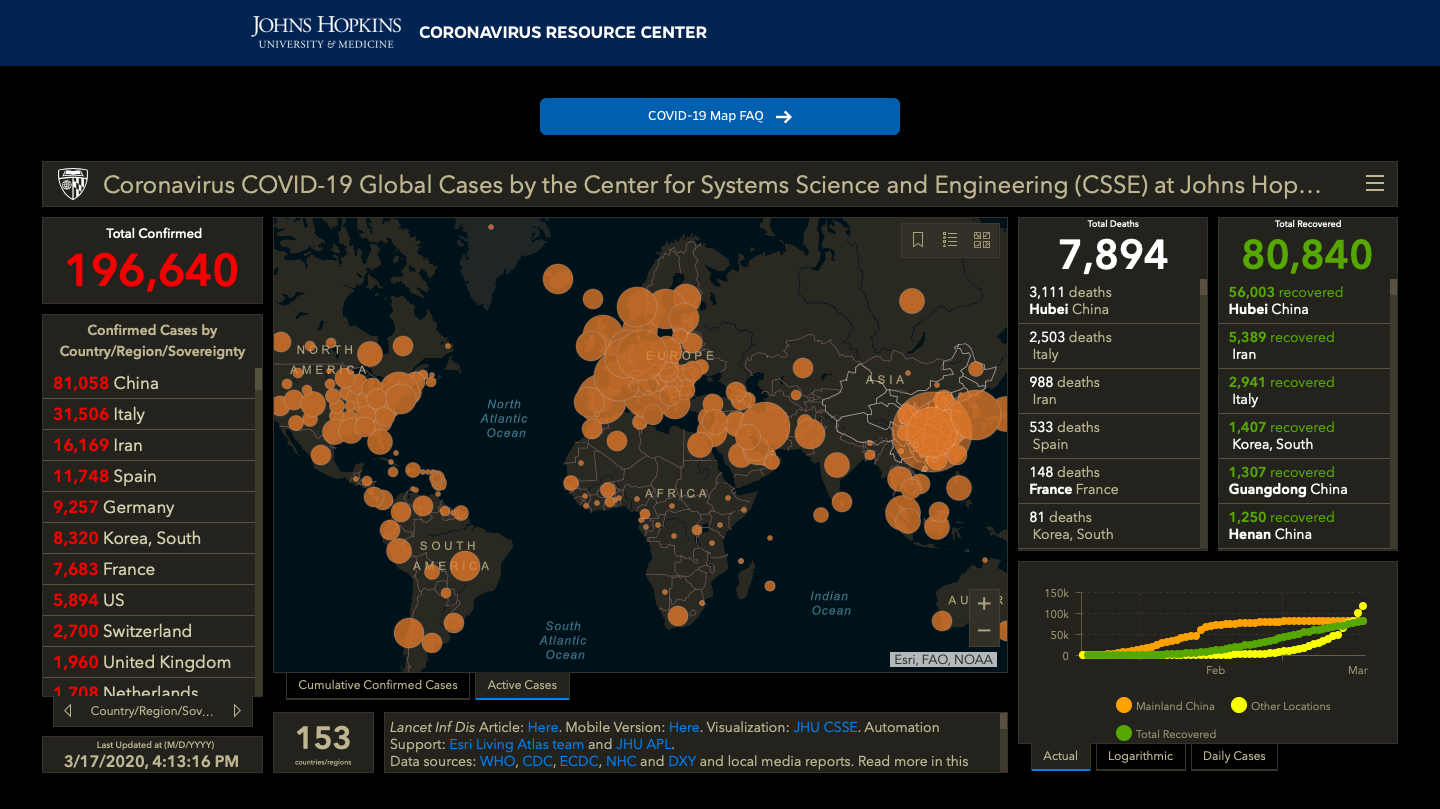This screenshot has height=809, width=1440.
Task: Select US in confirmed cases list
Action: (x=148, y=600)
